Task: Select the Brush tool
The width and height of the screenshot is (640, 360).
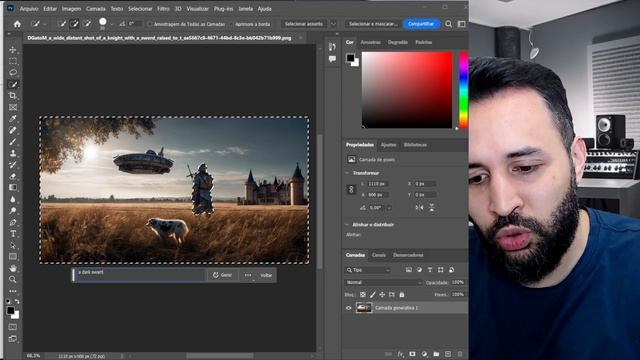Action: (x=13, y=142)
